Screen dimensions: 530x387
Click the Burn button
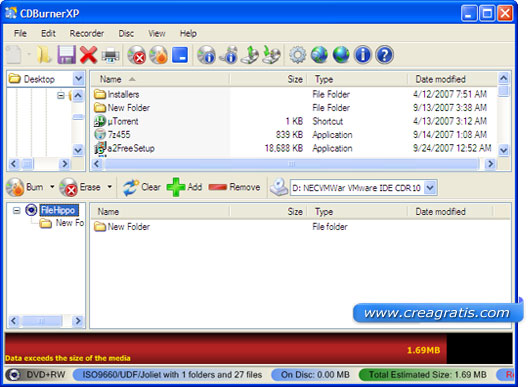click(25, 187)
